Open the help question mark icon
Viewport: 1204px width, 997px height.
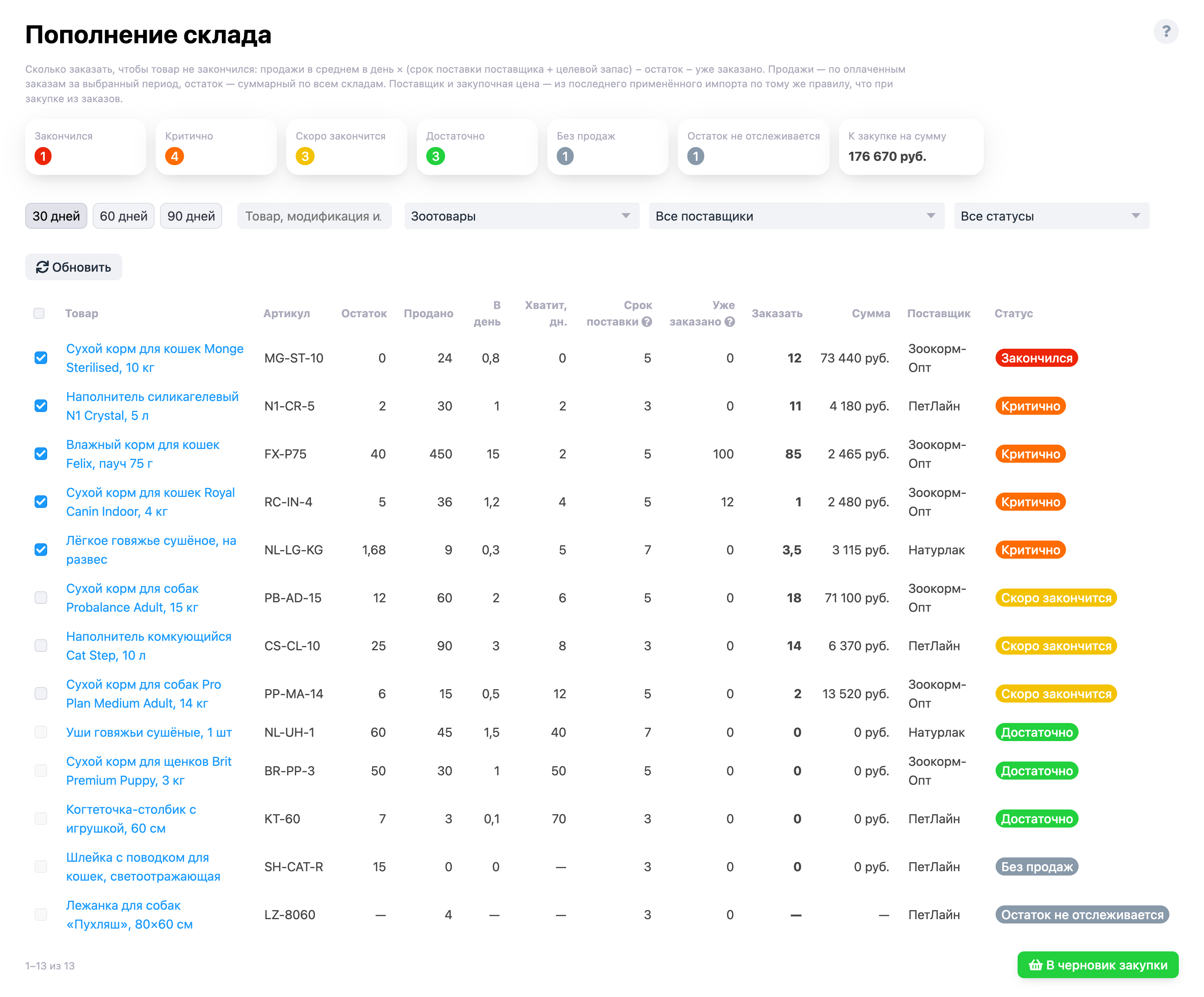click(x=1165, y=31)
